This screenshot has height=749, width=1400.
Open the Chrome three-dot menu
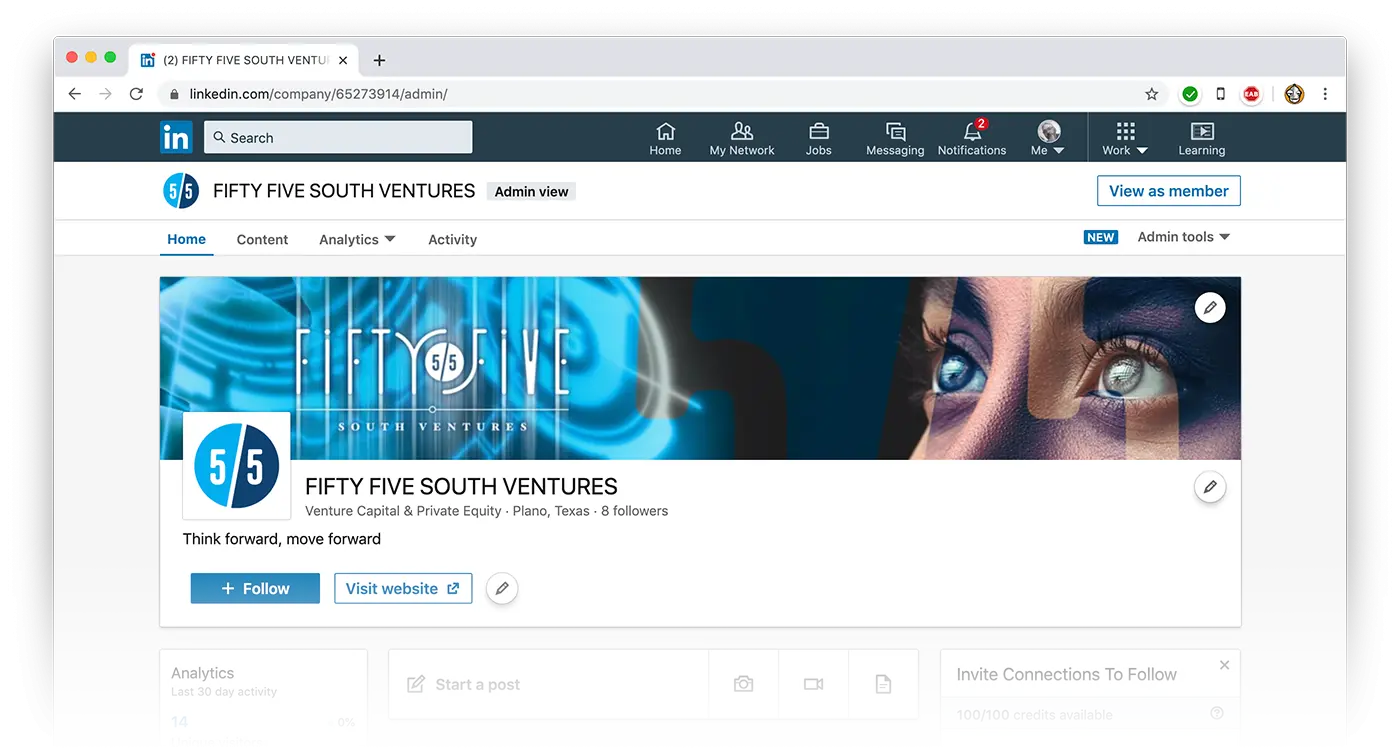tap(1325, 94)
